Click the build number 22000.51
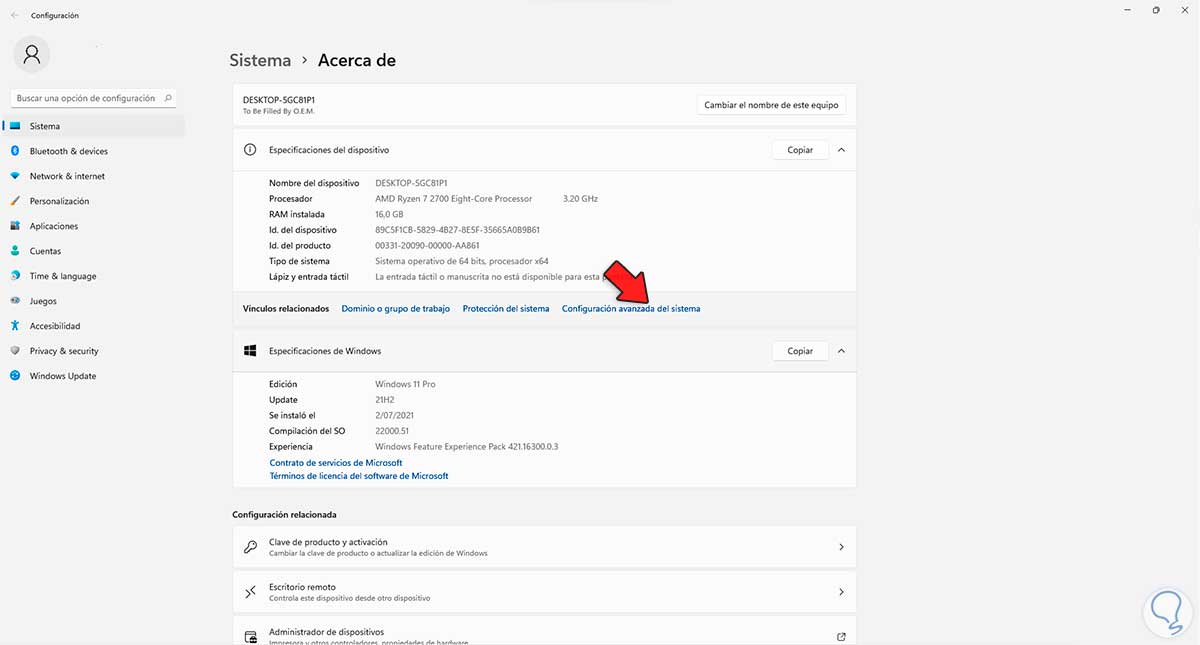This screenshot has height=645, width=1200. (394, 431)
